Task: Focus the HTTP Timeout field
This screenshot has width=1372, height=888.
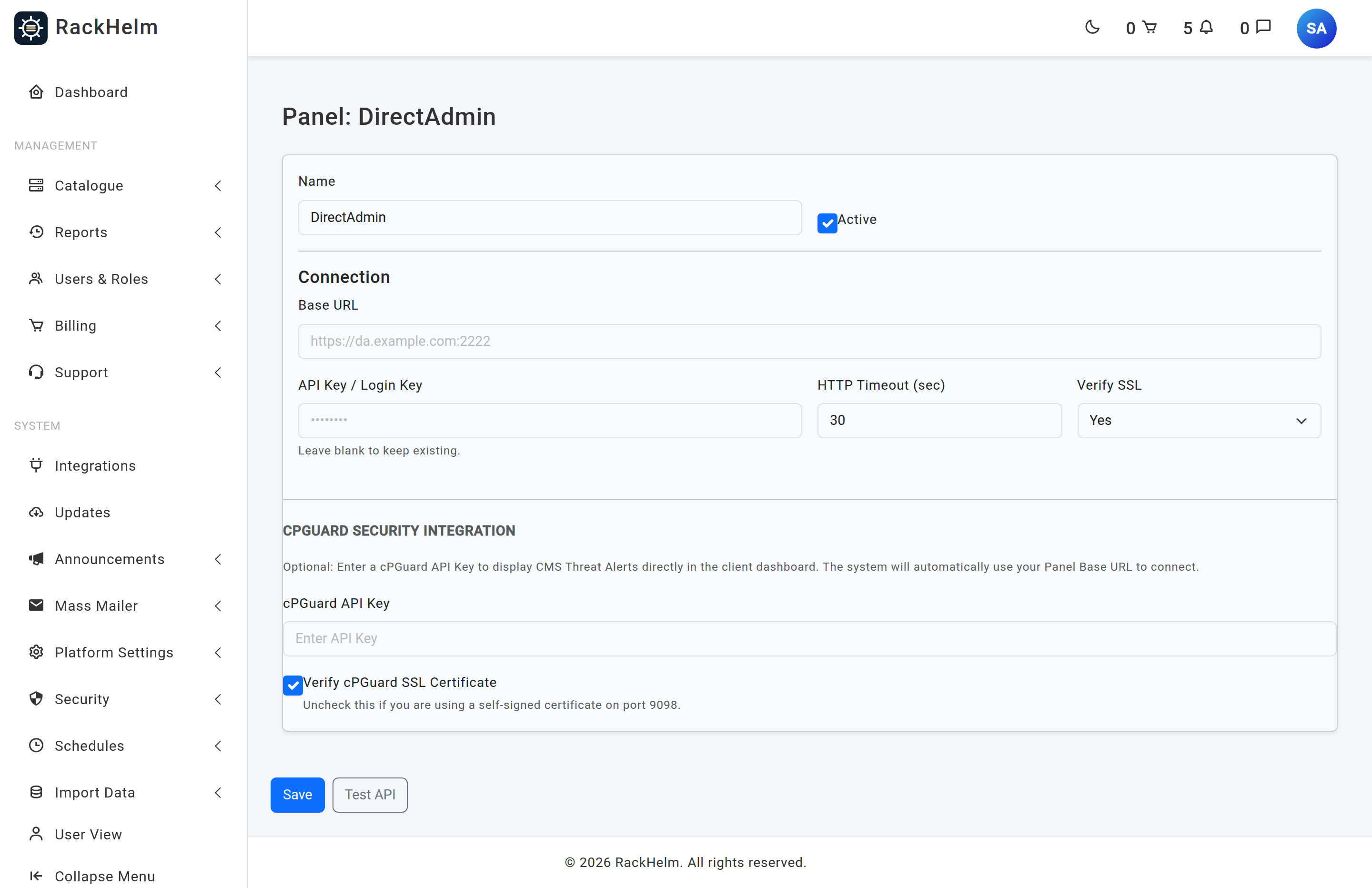Action: pyautogui.click(x=939, y=420)
